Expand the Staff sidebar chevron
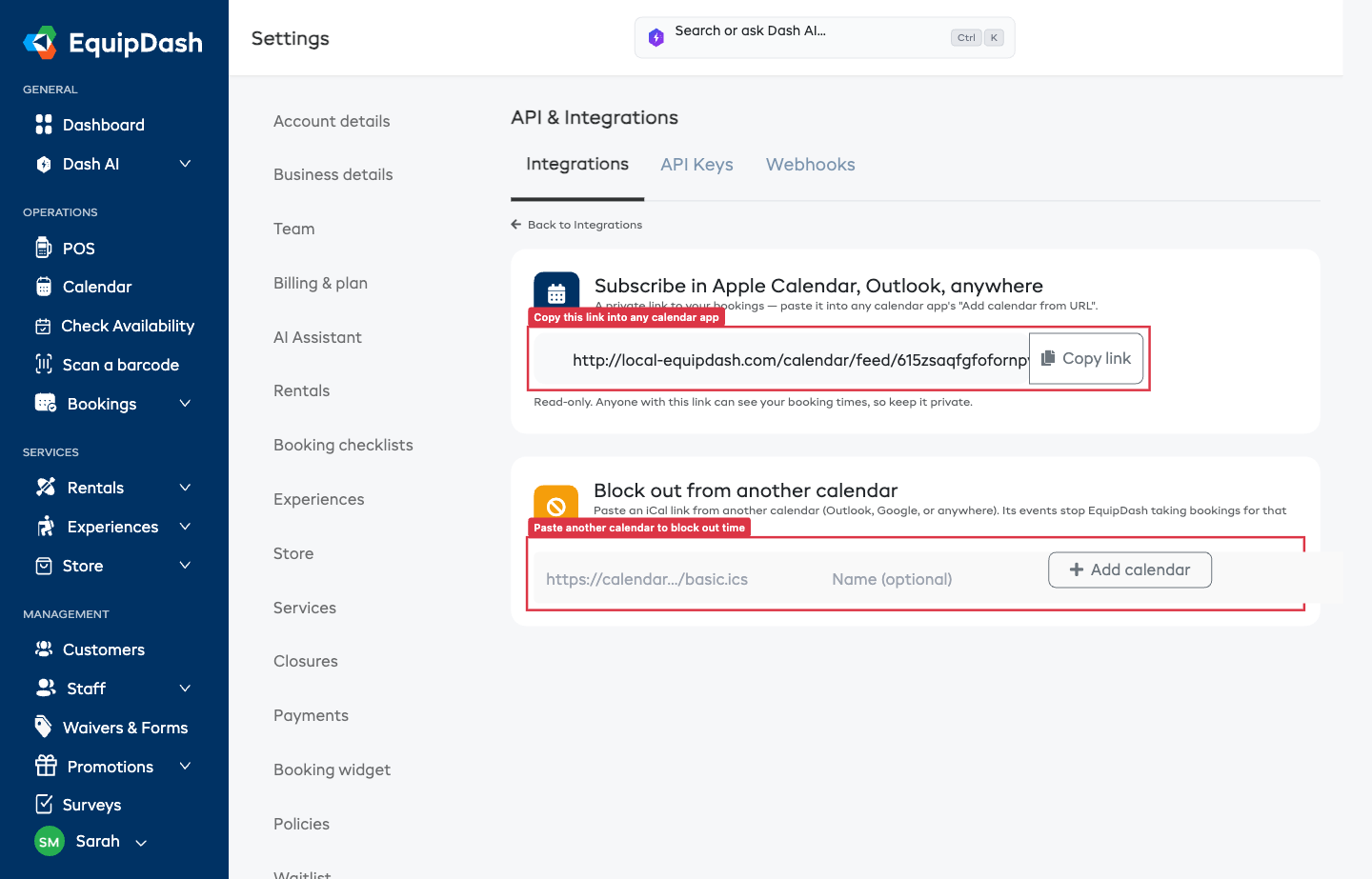This screenshot has height=879, width=1372. point(186,689)
